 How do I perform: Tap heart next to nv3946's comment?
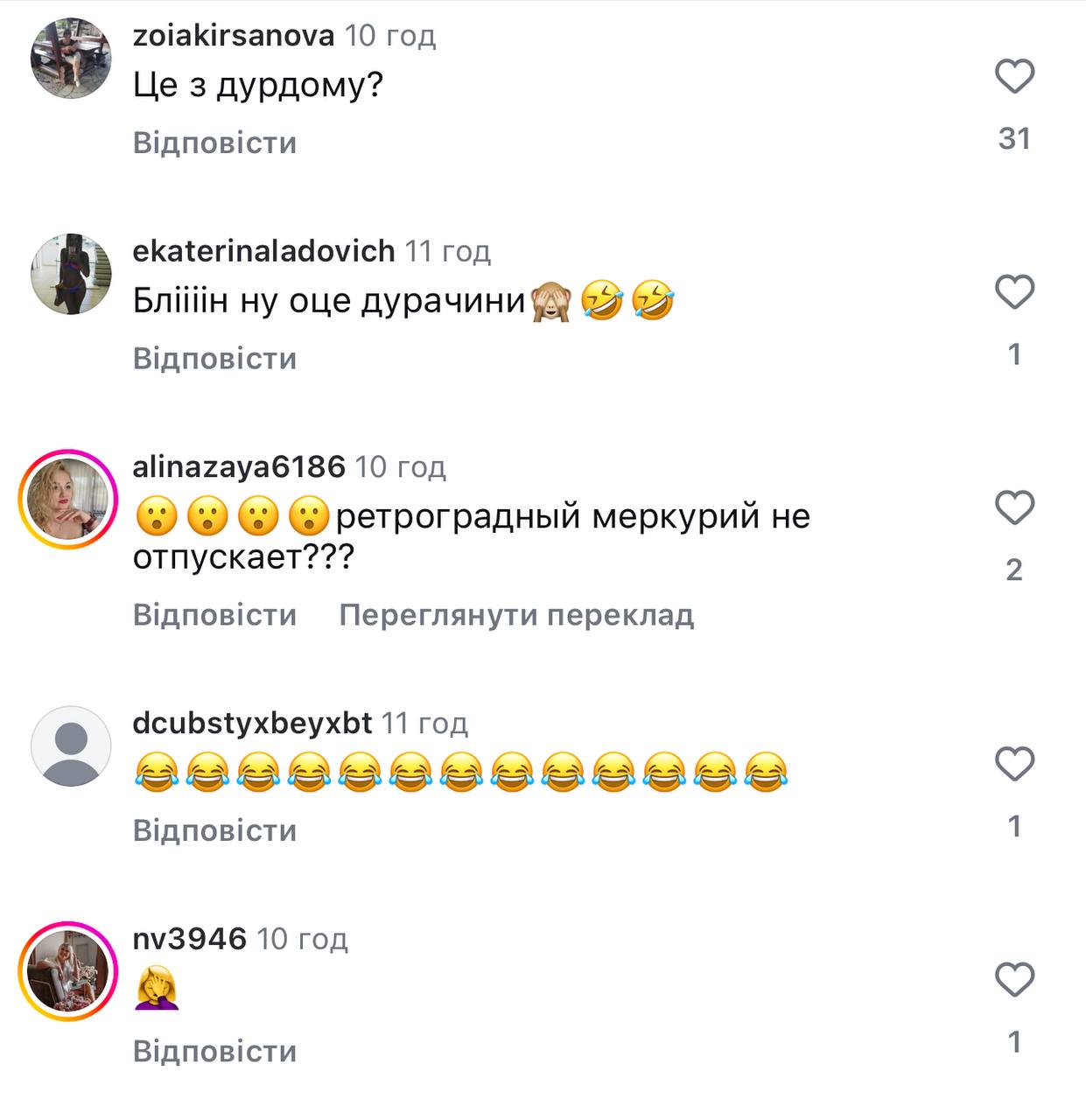[1014, 979]
